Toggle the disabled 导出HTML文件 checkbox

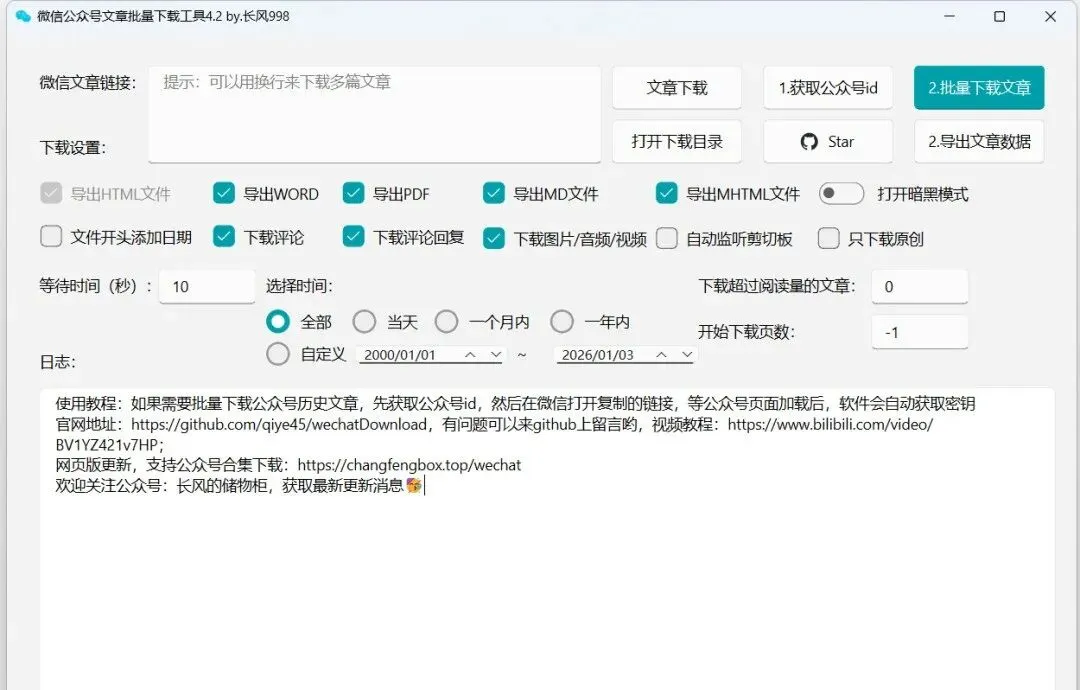[51, 194]
